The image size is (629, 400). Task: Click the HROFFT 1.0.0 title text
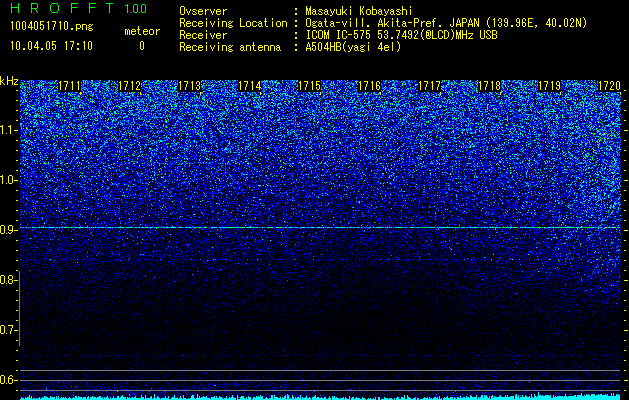(x=79, y=8)
